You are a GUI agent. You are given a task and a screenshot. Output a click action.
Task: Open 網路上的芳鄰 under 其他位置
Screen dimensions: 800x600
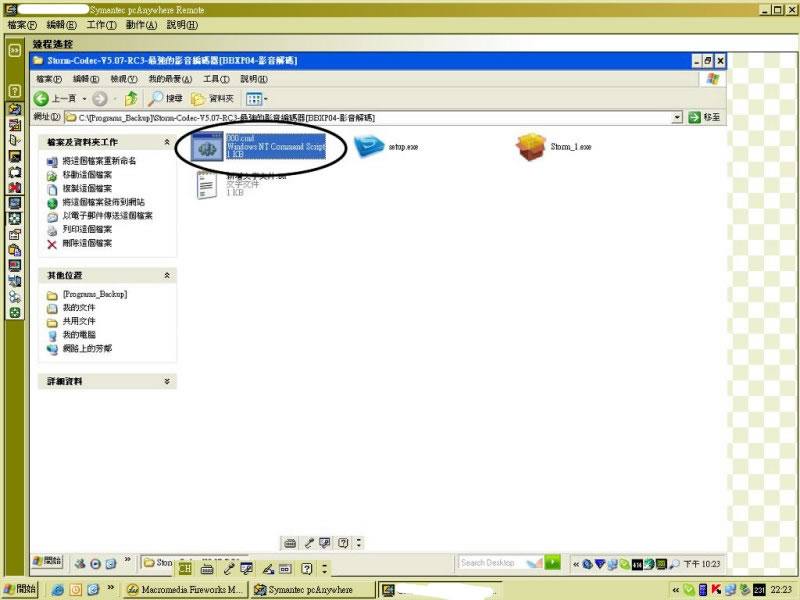[87, 348]
